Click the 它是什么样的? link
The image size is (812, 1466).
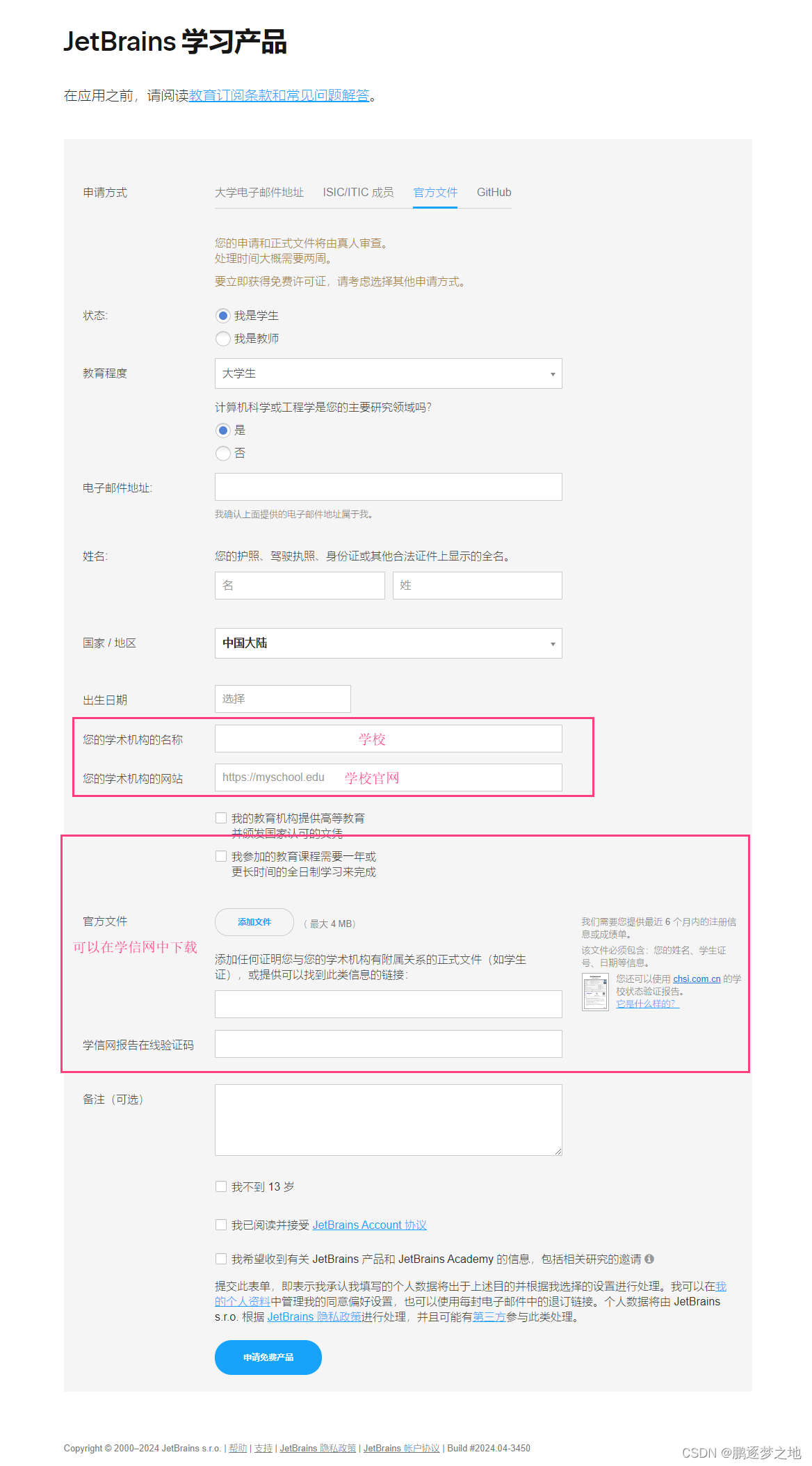pyautogui.click(x=647, y=1004)
